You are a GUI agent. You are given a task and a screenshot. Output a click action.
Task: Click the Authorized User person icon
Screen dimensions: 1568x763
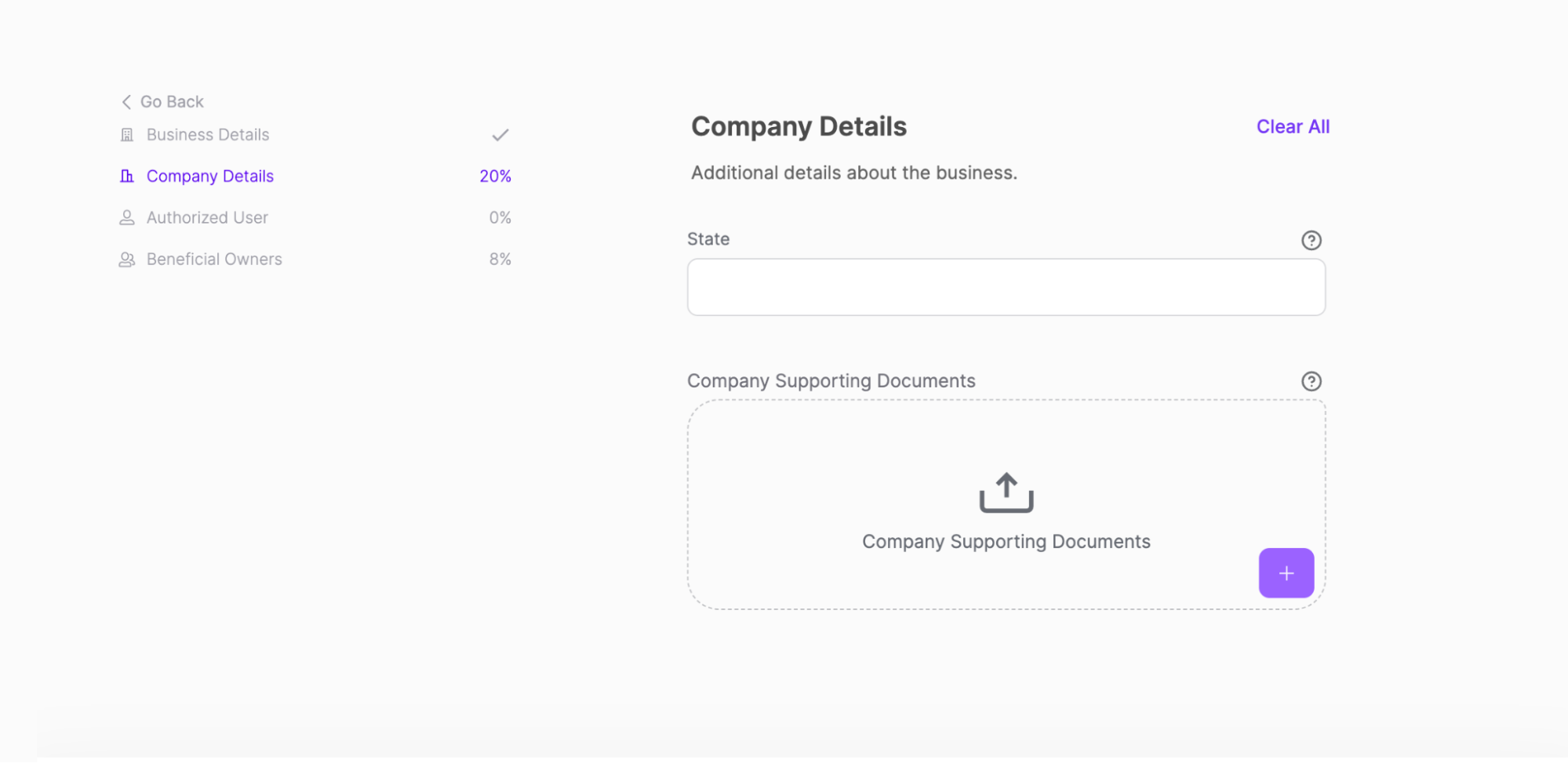tap(126, 218)
